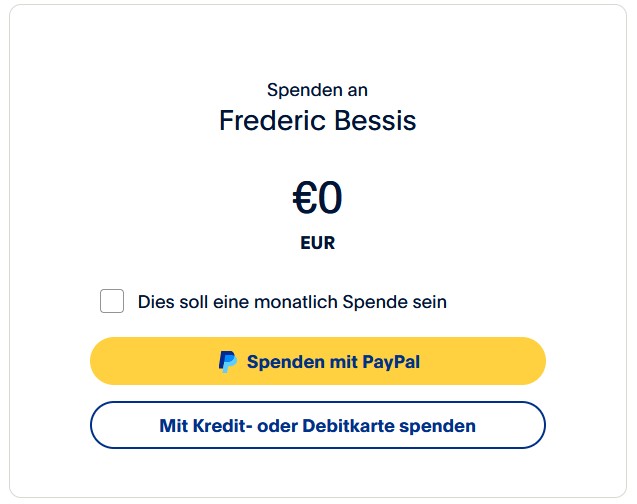Screen dimensions: 637x504
Task: Choose 'Mit Kredit- oder Debitkarte spenden'
Action: coord(318,426)
